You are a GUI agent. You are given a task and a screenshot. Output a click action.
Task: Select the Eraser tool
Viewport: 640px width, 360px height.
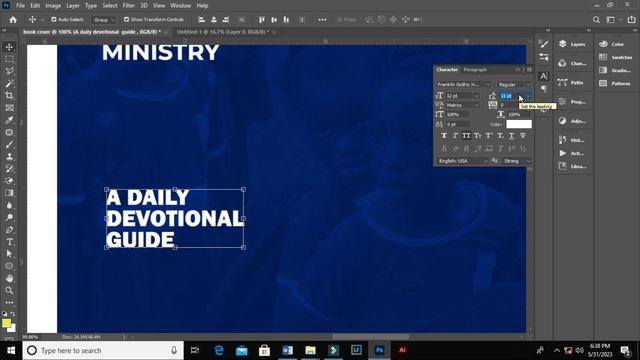click(9, 181)
